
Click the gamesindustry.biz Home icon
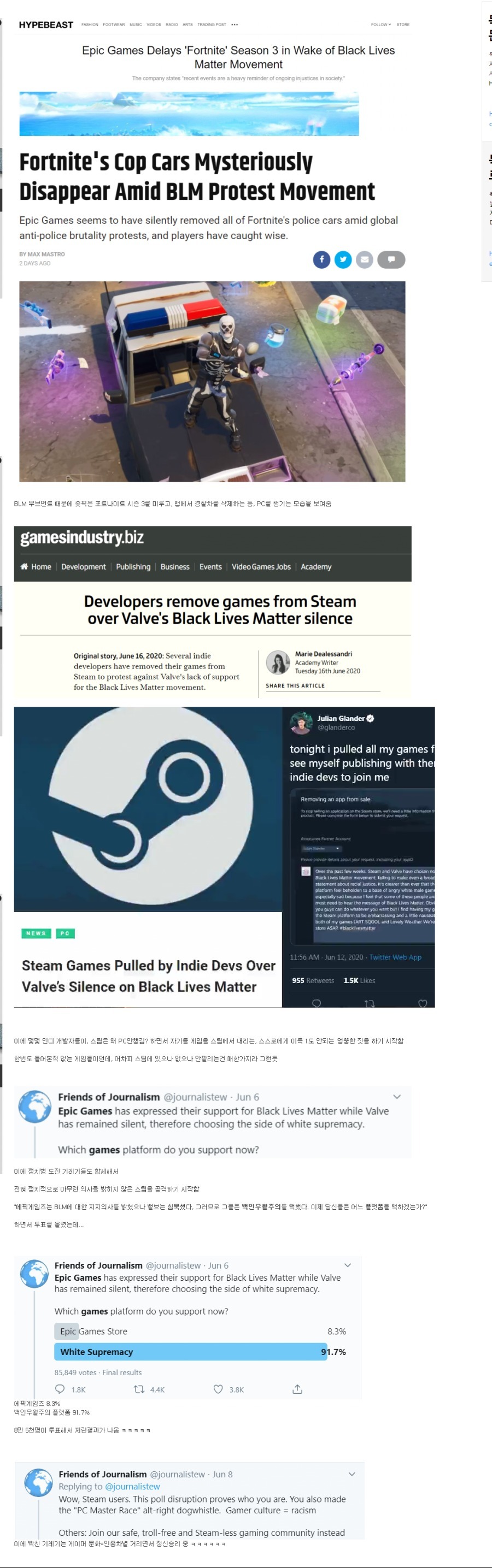[25, 566]
